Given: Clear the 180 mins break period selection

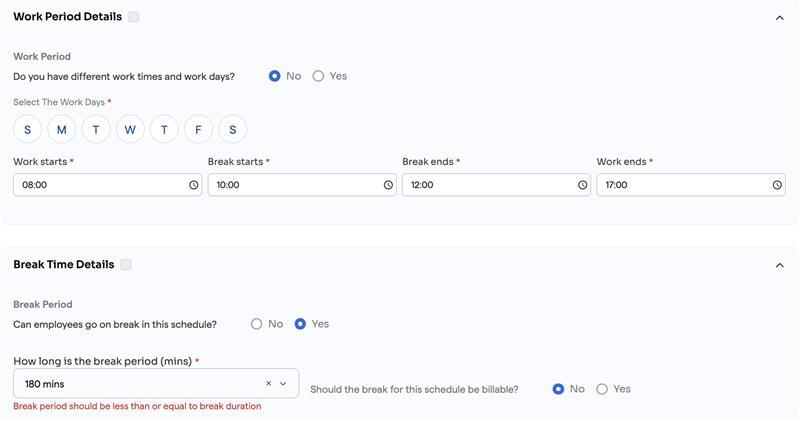Looking at the screenshot, I should pyautogui.click(x=268, y=384).
